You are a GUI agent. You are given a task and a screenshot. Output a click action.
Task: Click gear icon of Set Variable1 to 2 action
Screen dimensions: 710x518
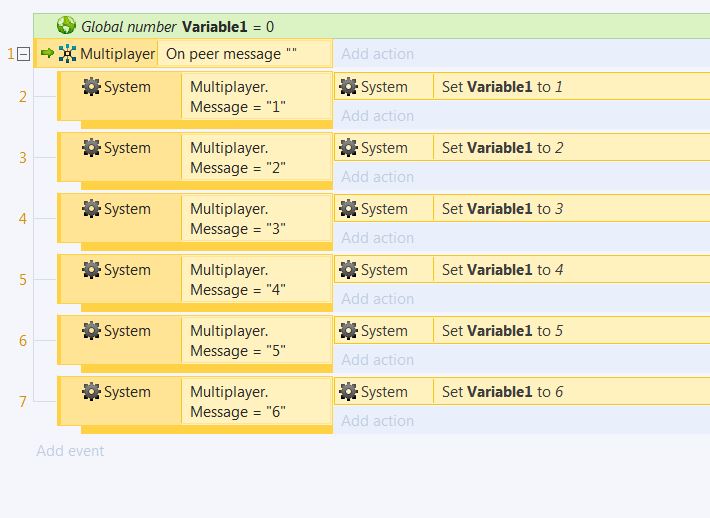(x=348, y=148)
